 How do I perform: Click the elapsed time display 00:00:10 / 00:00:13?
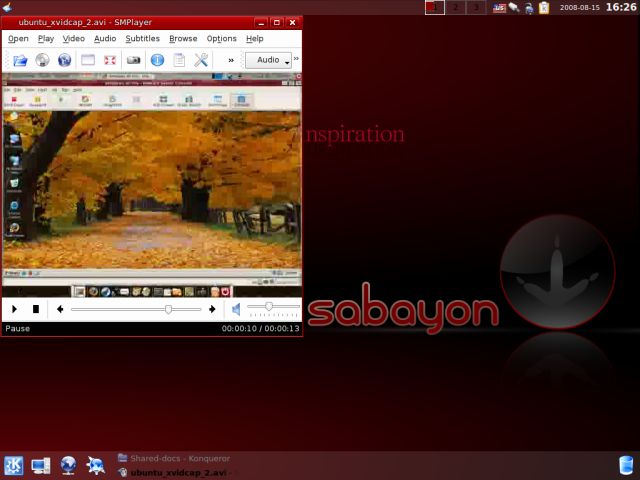260,329
